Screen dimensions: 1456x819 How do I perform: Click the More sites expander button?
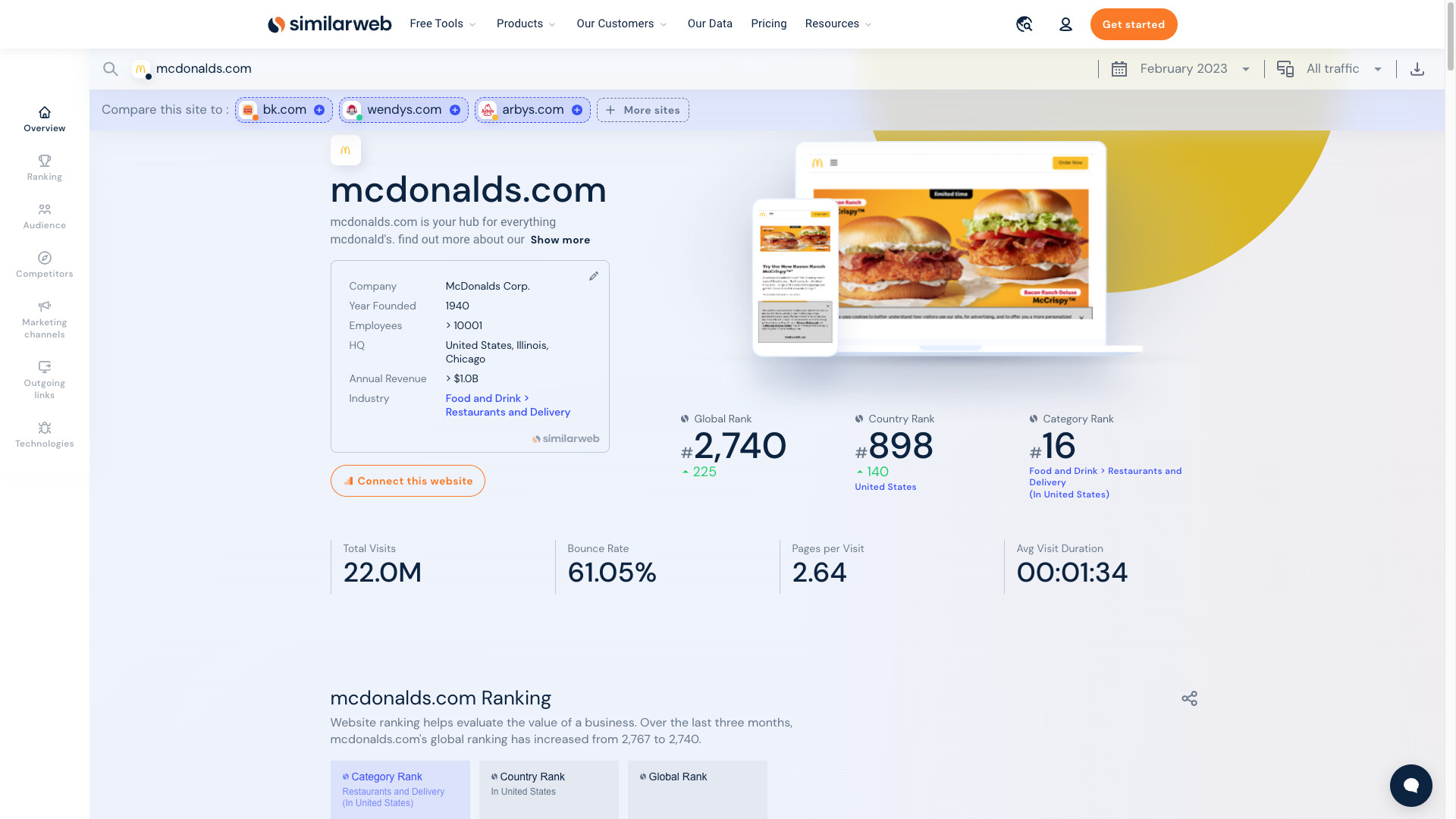point(643,110)
